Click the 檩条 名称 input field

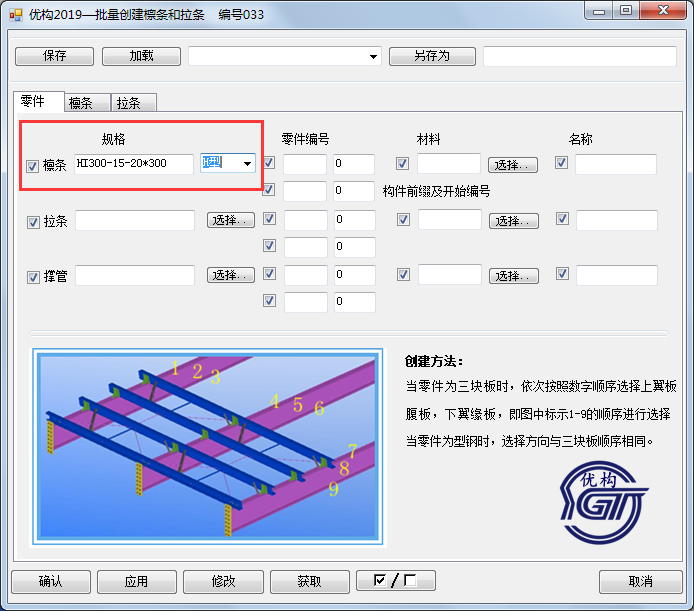pos(616,164)
